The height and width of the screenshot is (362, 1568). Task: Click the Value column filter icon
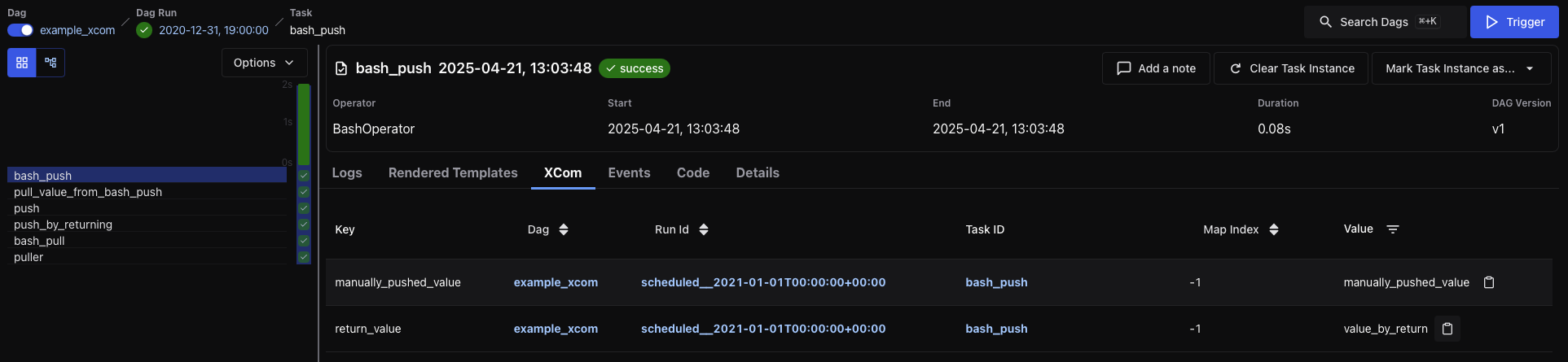1393,229
